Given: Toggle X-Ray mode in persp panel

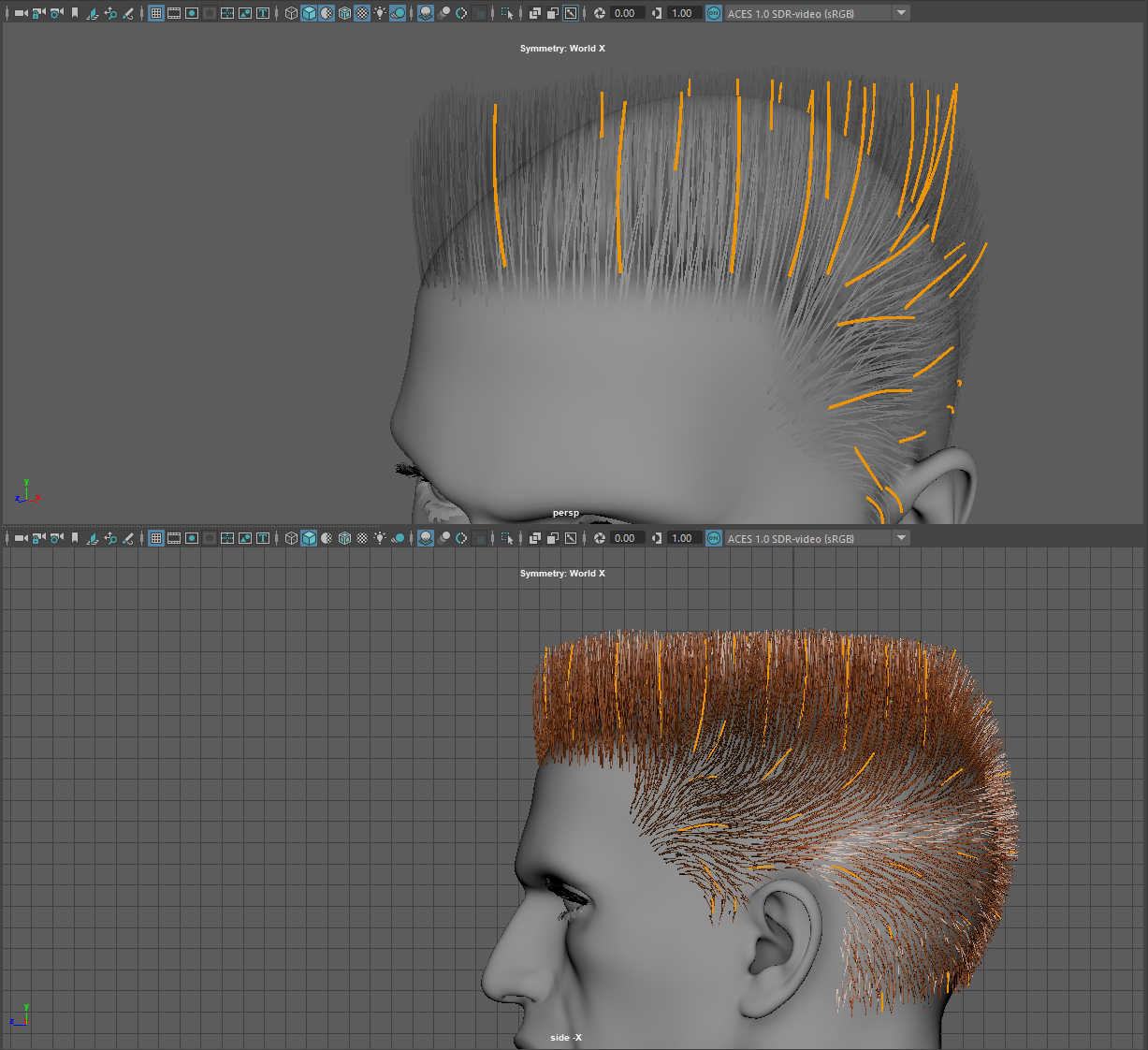Looking at the screenshot, I should coord(535,13).
